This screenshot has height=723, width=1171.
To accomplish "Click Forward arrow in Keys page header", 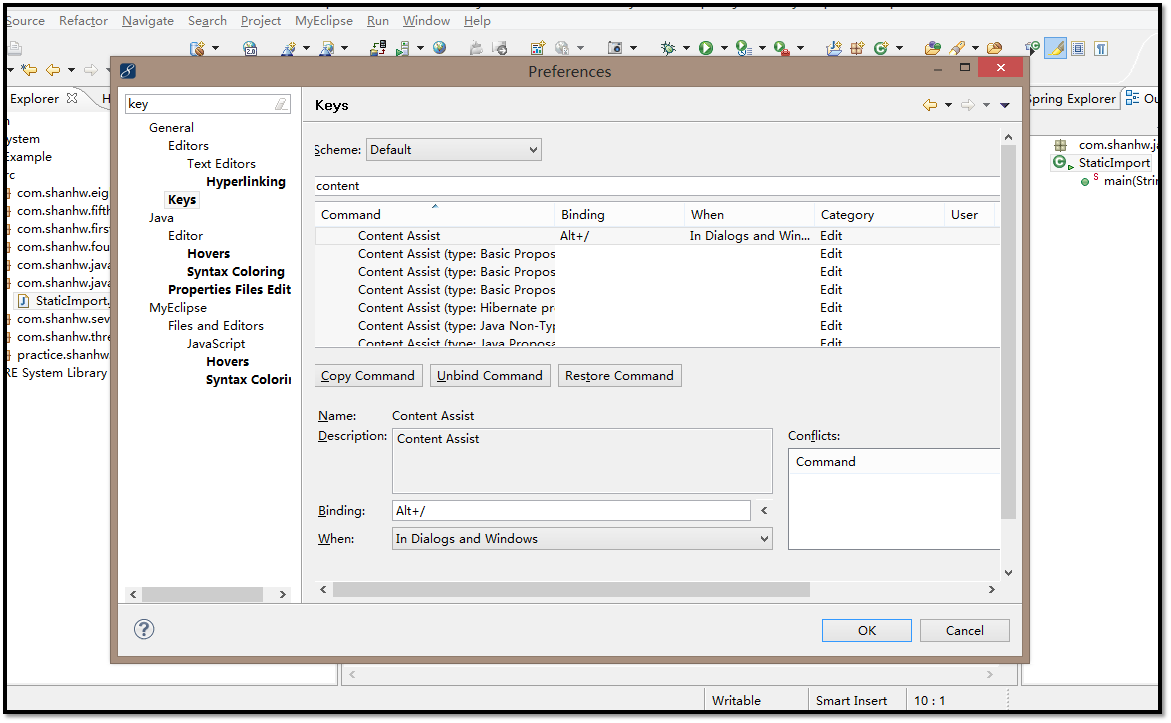I will (x=968, y=105).
